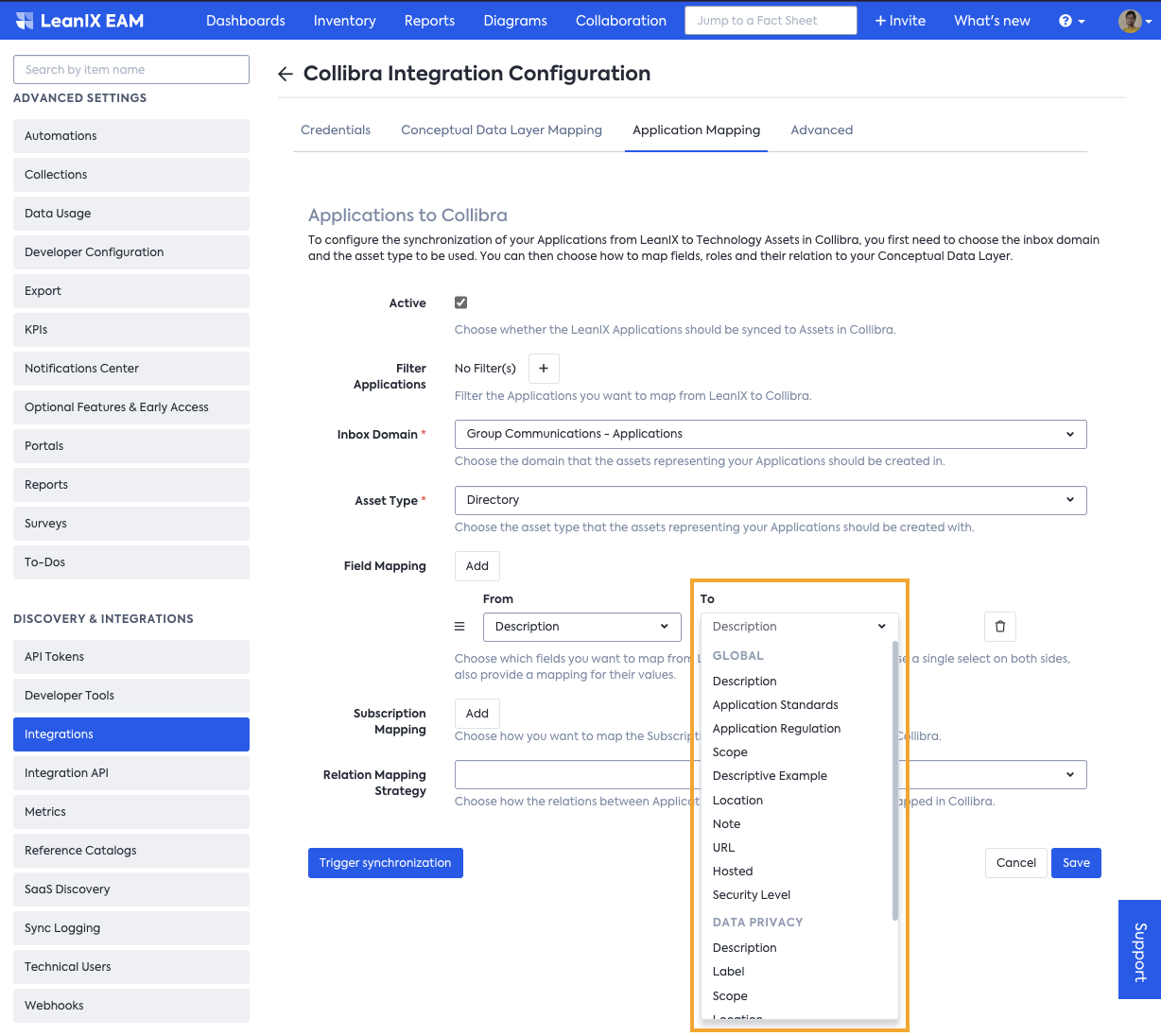Open Reports in the top navigation
The image size is (1161, 1036).
click(429, 21)
